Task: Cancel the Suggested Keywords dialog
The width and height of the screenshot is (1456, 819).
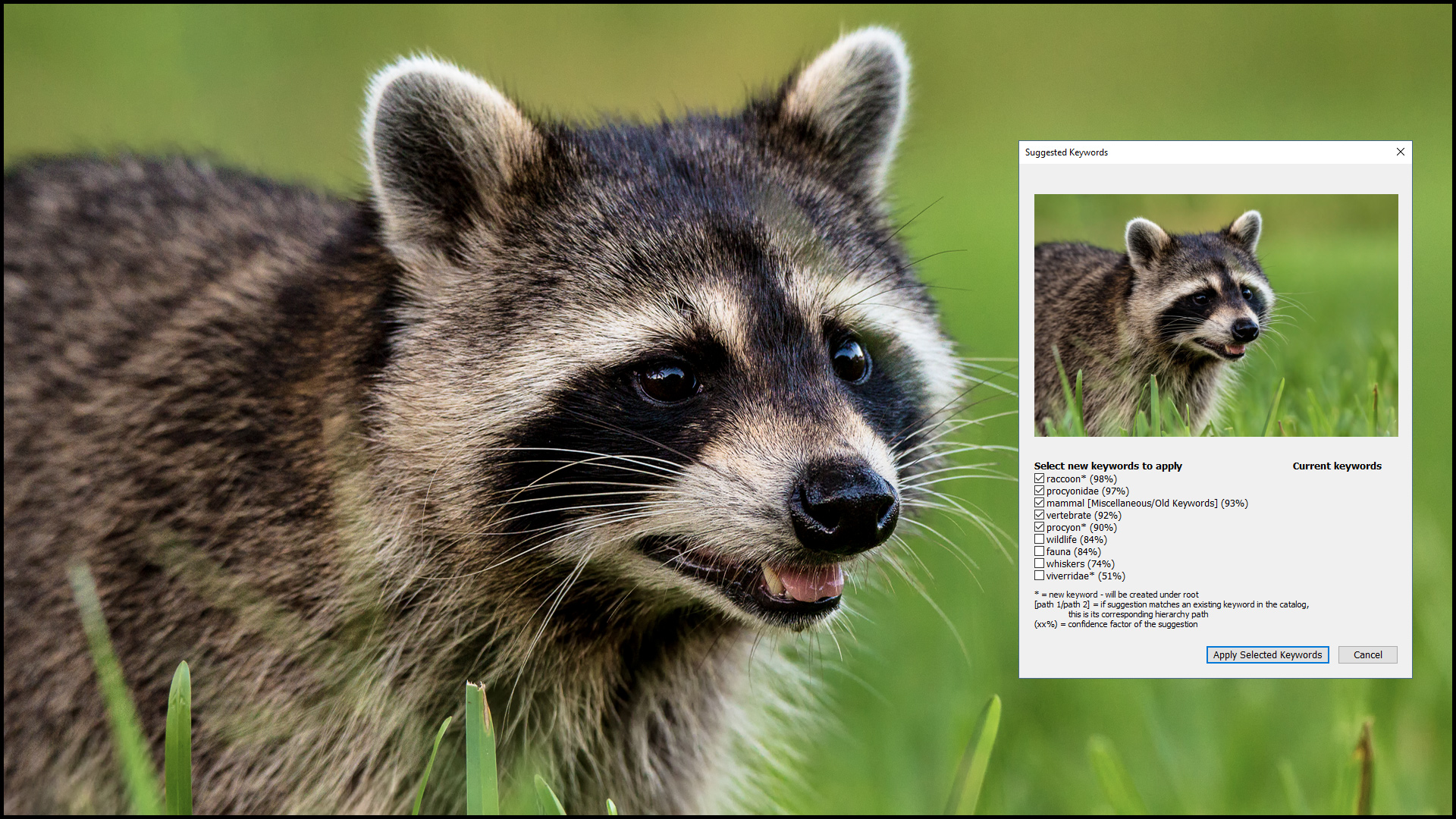Action: point(1367,654)
